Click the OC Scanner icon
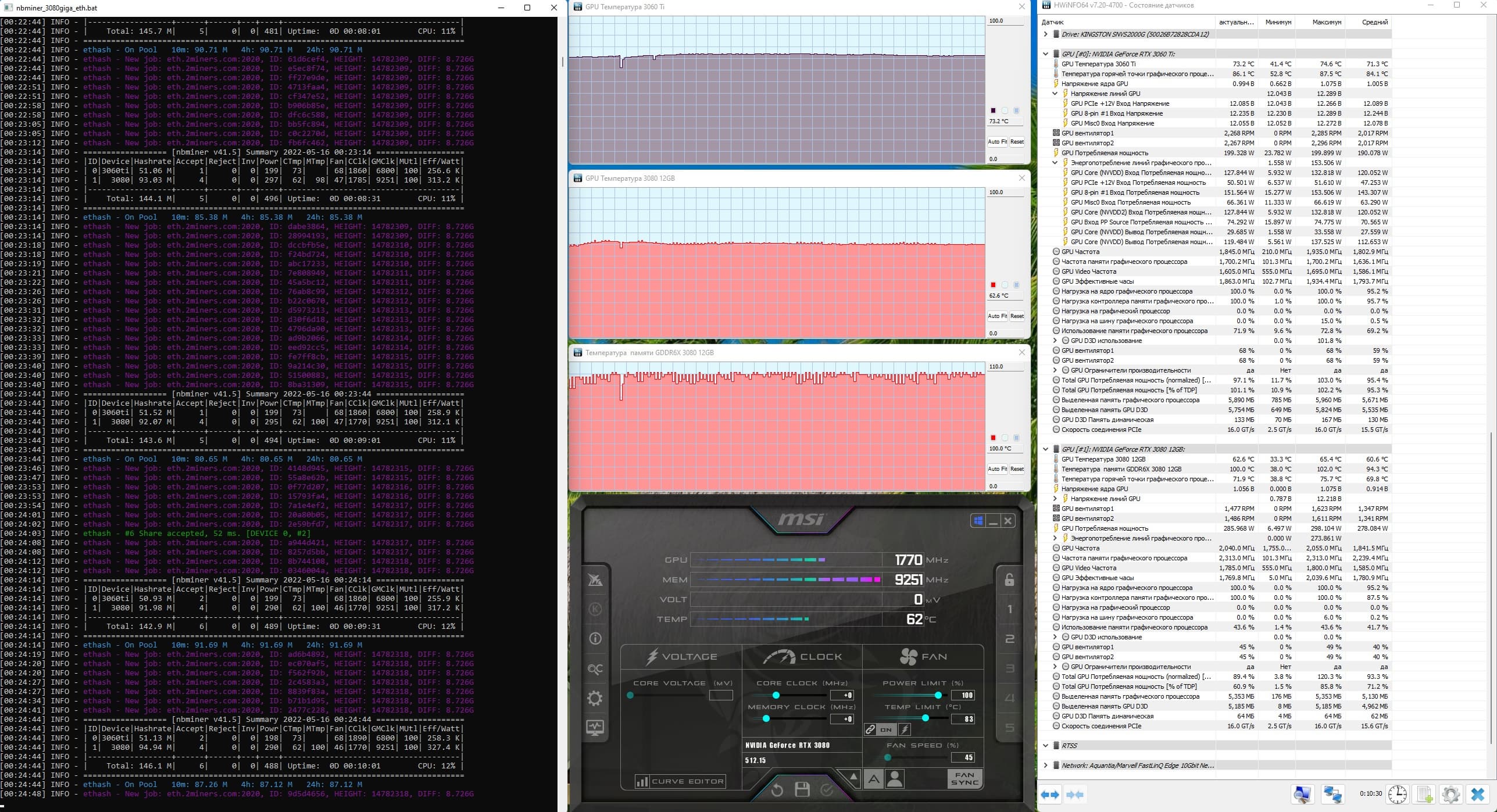The height and width of the screenshot is (812, 1497). [x=595, y=669]
